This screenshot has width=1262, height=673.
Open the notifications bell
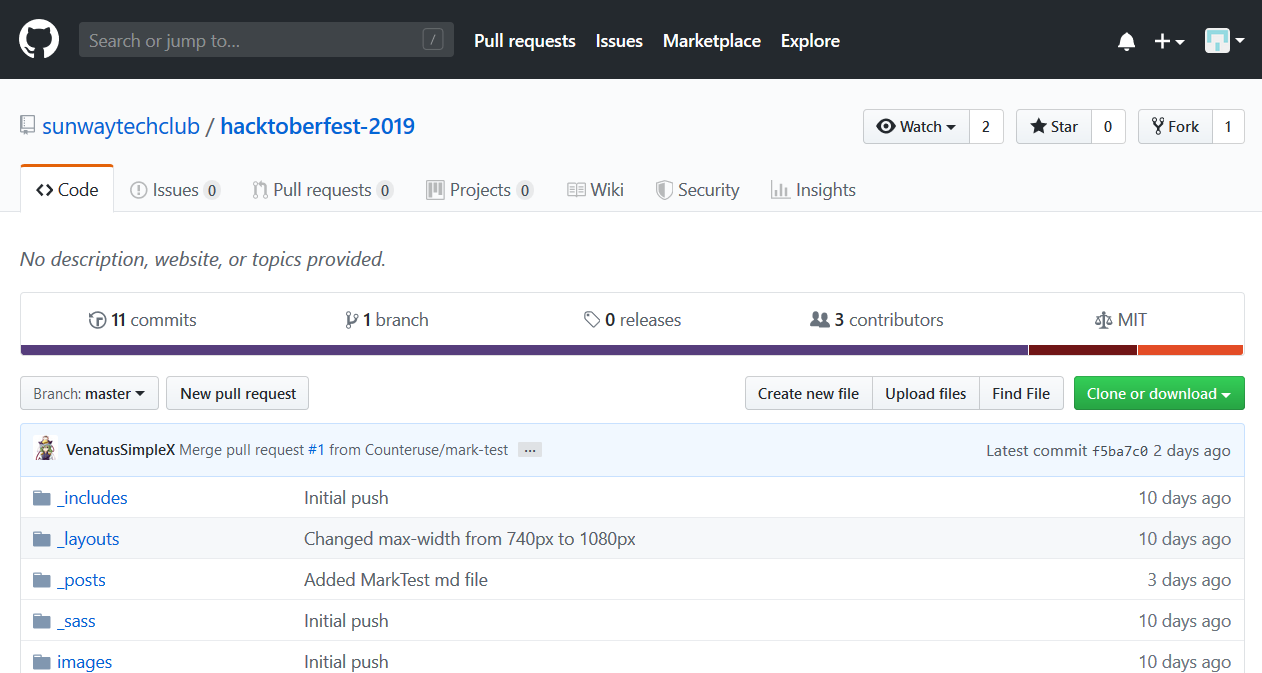pyautogui.click(x=1126, y=41)
